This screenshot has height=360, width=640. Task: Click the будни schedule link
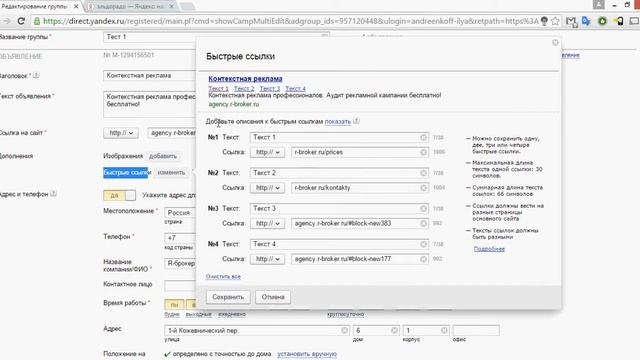point(172,314)
